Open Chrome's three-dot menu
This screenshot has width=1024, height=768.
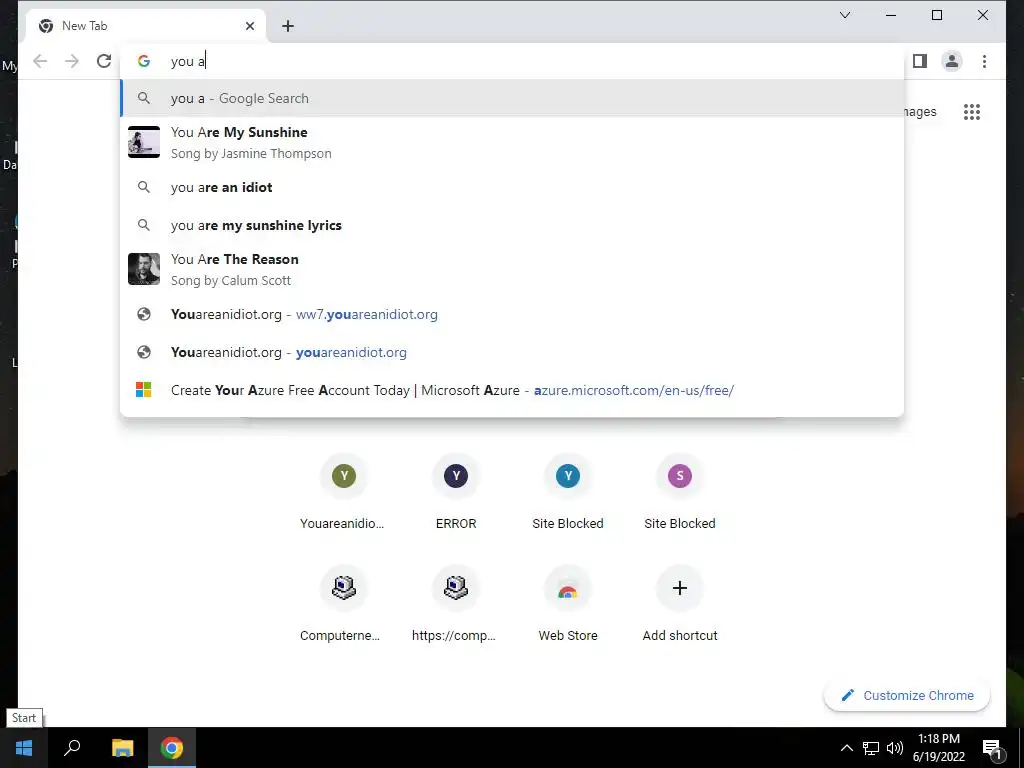pos(984,61)
